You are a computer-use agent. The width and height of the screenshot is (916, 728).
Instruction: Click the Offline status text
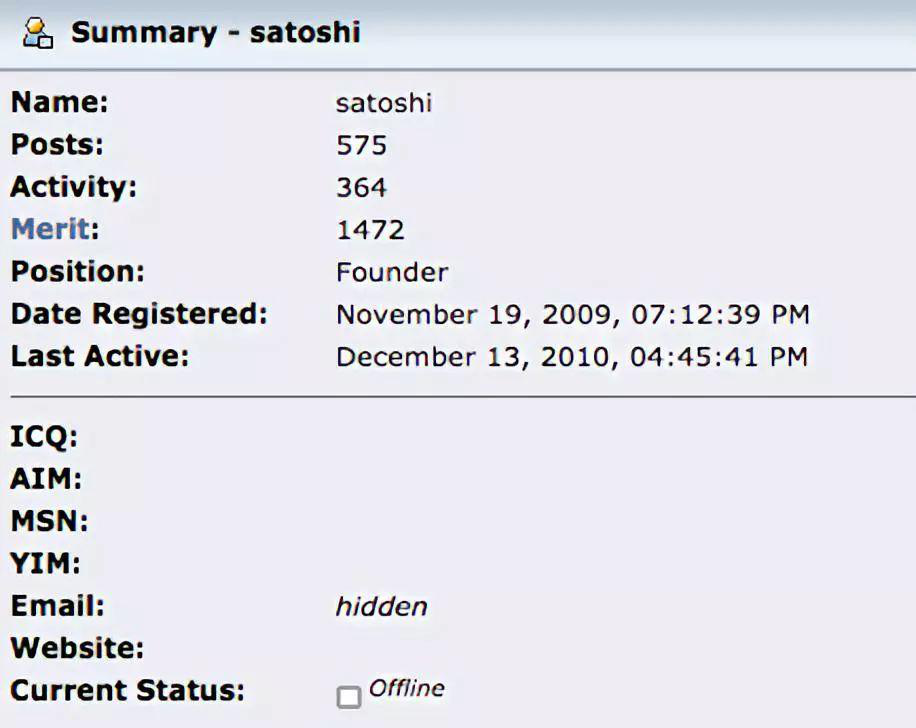point(407,688)
